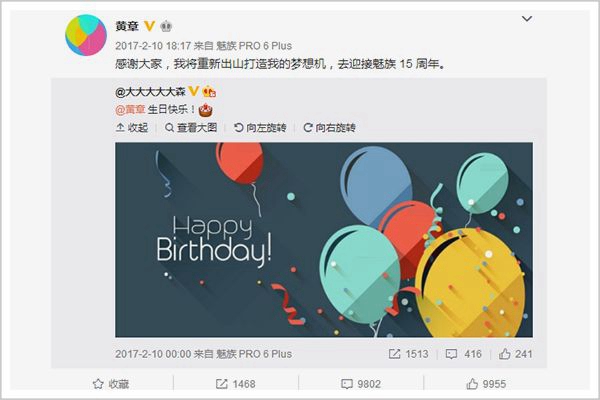Rotate the image right with 向右旋转
Image resolution: width=600 pixels, height=400 pixels.
coord(329,127)
